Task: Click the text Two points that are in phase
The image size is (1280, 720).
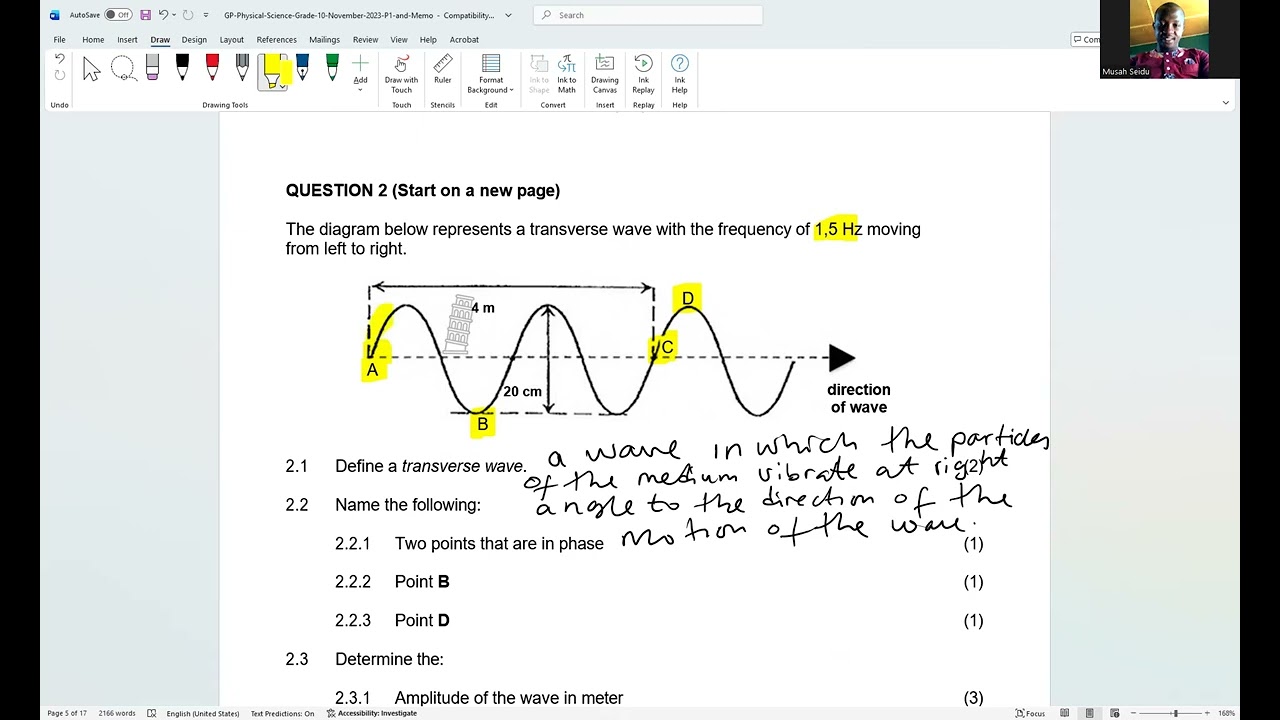Action: tap(499, 543)
